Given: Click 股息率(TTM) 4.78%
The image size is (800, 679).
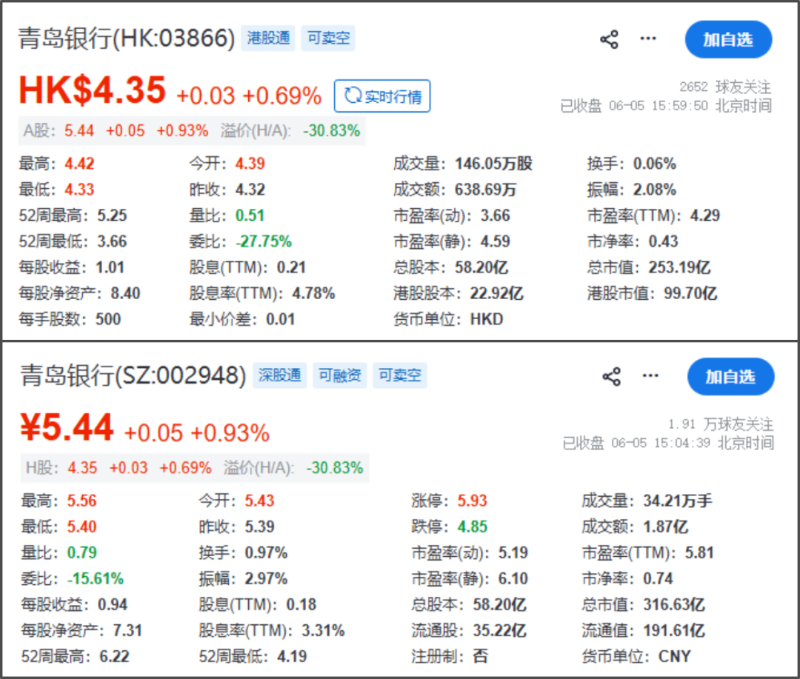Looking at the screenshot, I should [262, 294].
